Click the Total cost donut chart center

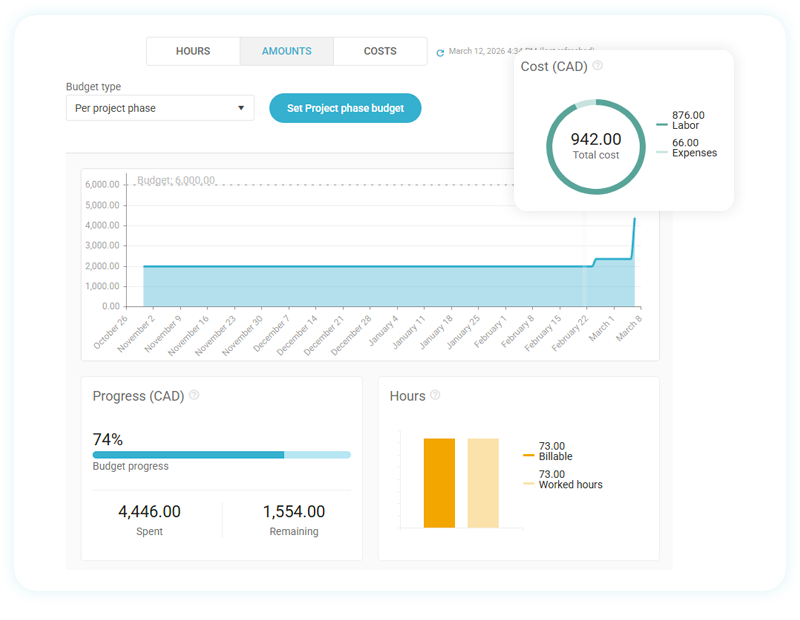coord(596,145)
